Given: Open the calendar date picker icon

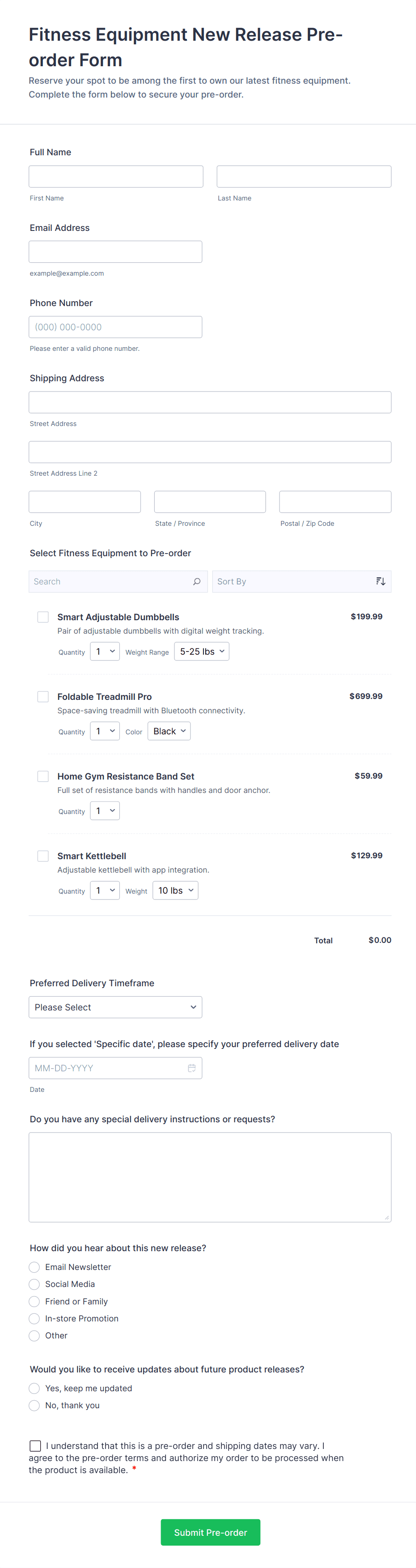Looking at the screenshot, I should click(191, 1068).
